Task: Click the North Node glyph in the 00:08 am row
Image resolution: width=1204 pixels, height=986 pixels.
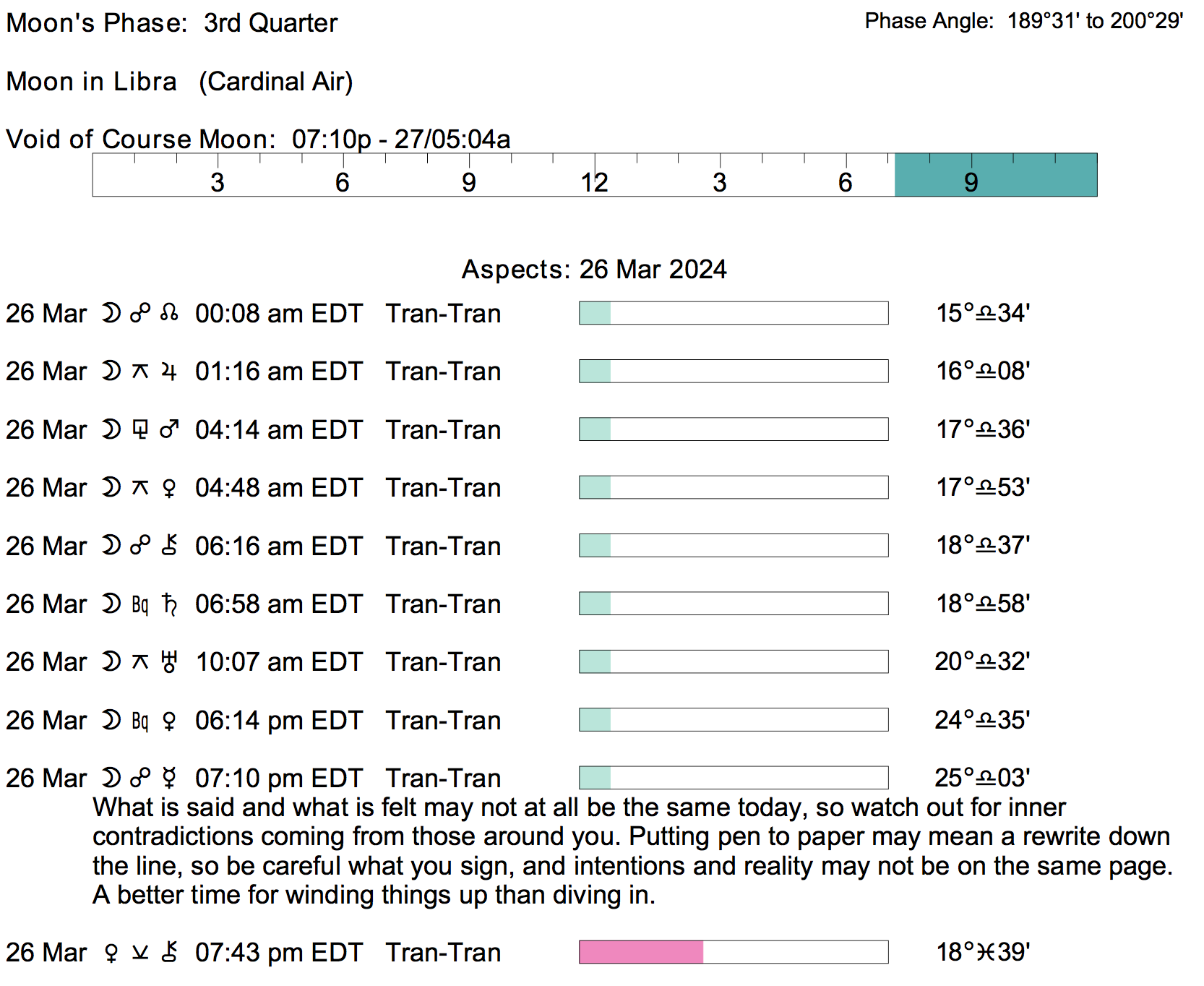Action: tap(169, 313)
